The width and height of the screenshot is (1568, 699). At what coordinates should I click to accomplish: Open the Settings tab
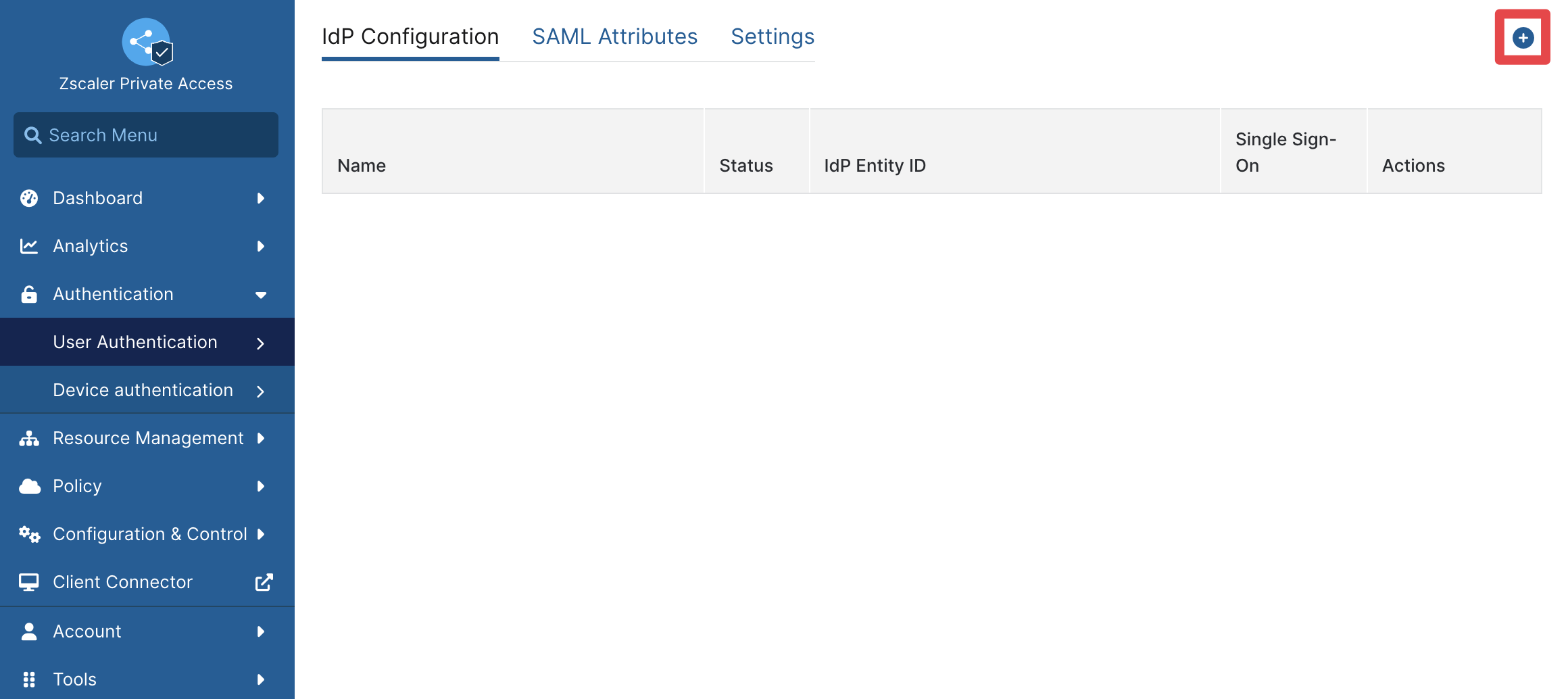(x=773, y=37)
